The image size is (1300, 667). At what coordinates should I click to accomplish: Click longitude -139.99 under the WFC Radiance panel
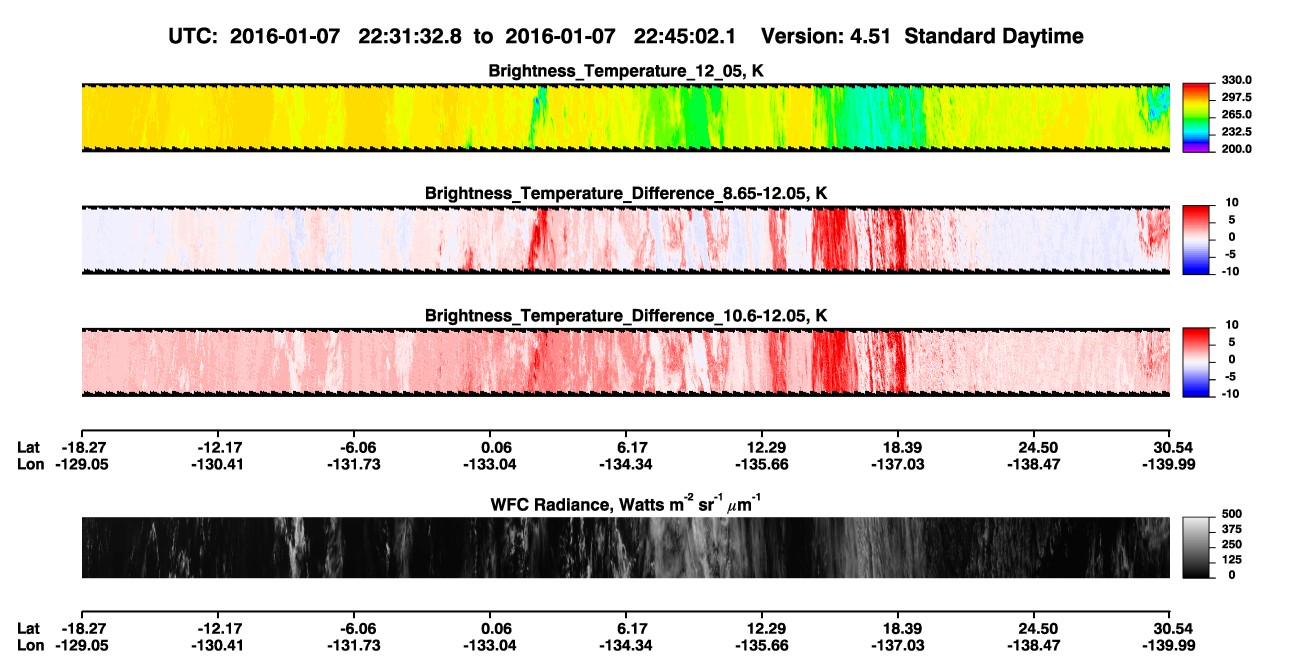(x=1170, y=646)
